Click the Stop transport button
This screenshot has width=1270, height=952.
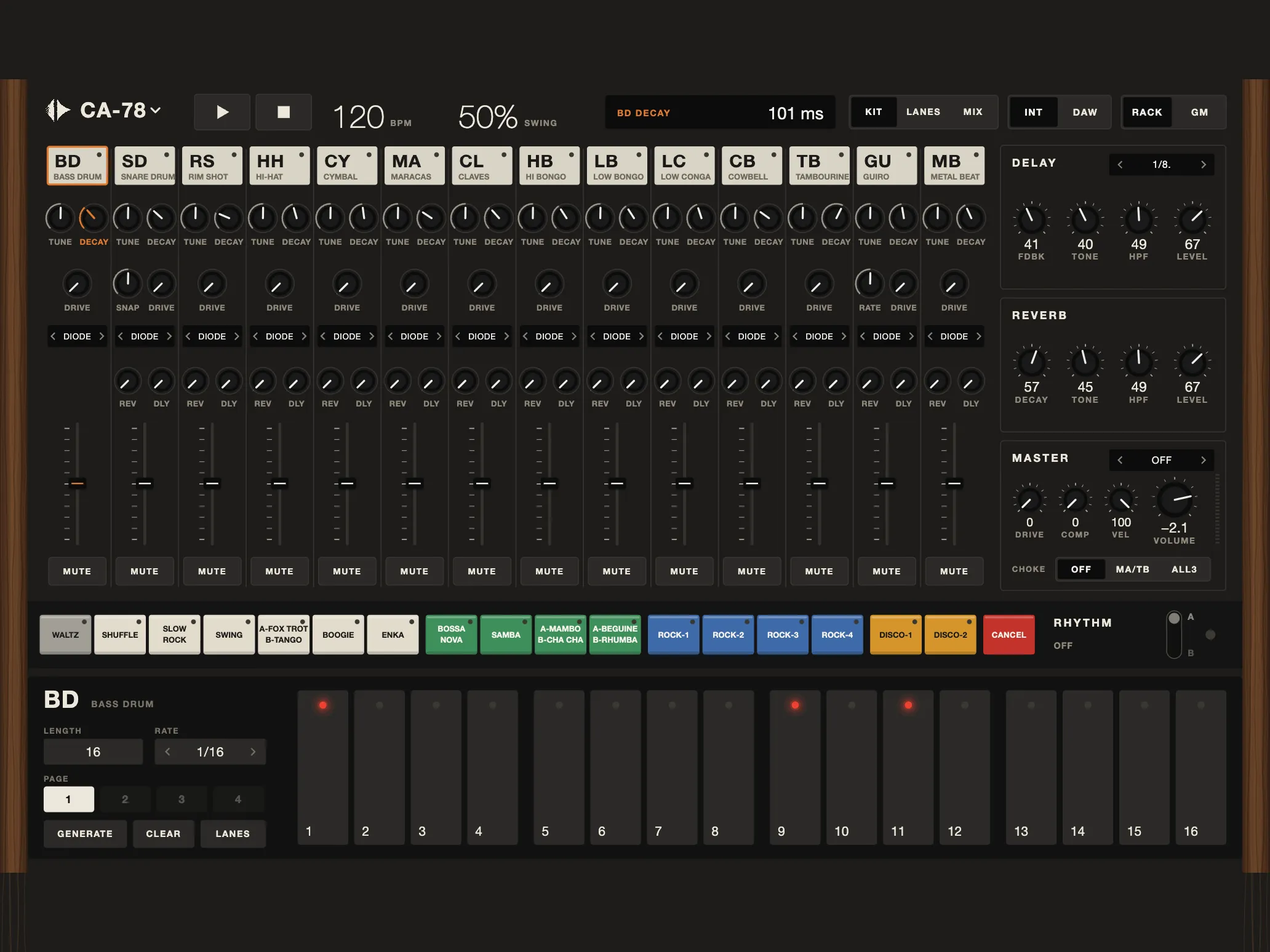click(284, 112)
